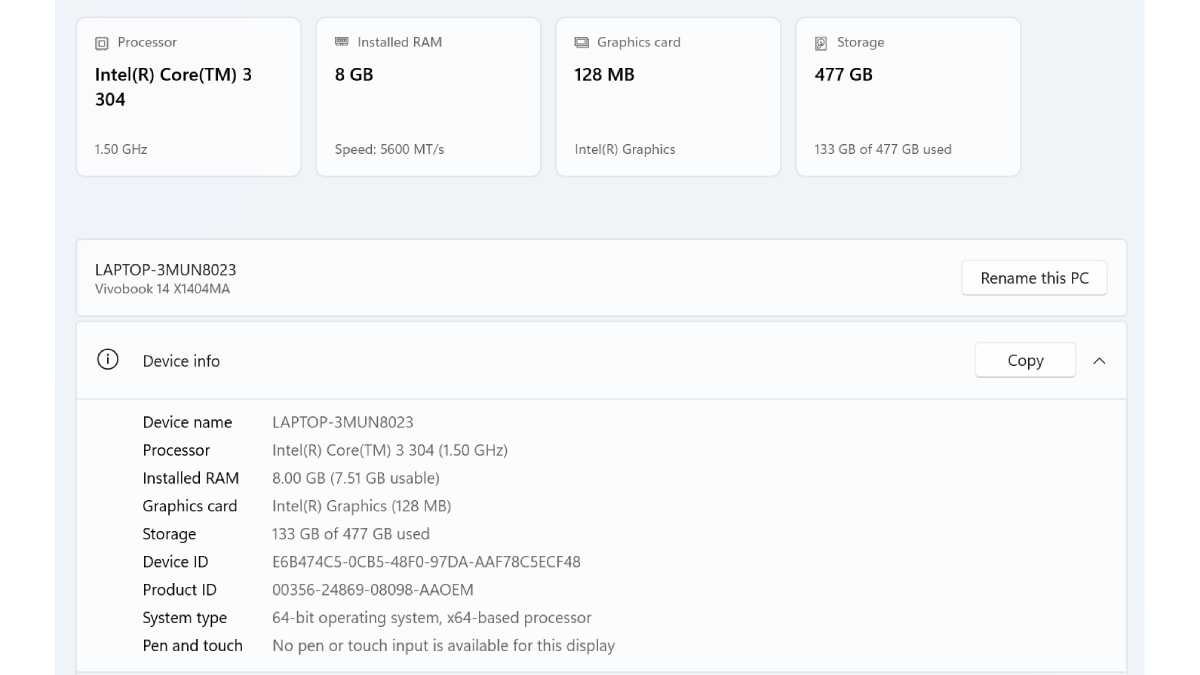Click the Device info section header
Image resolution: width=1200 pixels, height=675 pixels.
click(x=601, y=360)
